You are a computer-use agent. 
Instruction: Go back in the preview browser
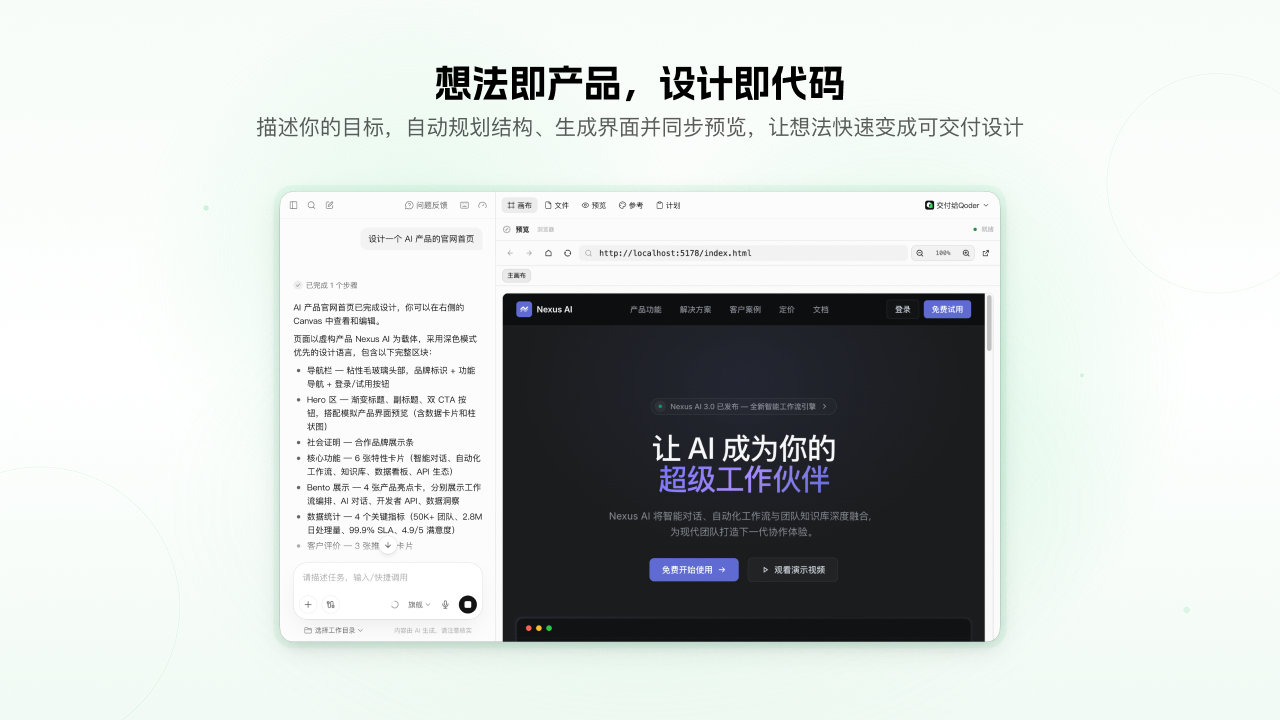coord(510,253)
